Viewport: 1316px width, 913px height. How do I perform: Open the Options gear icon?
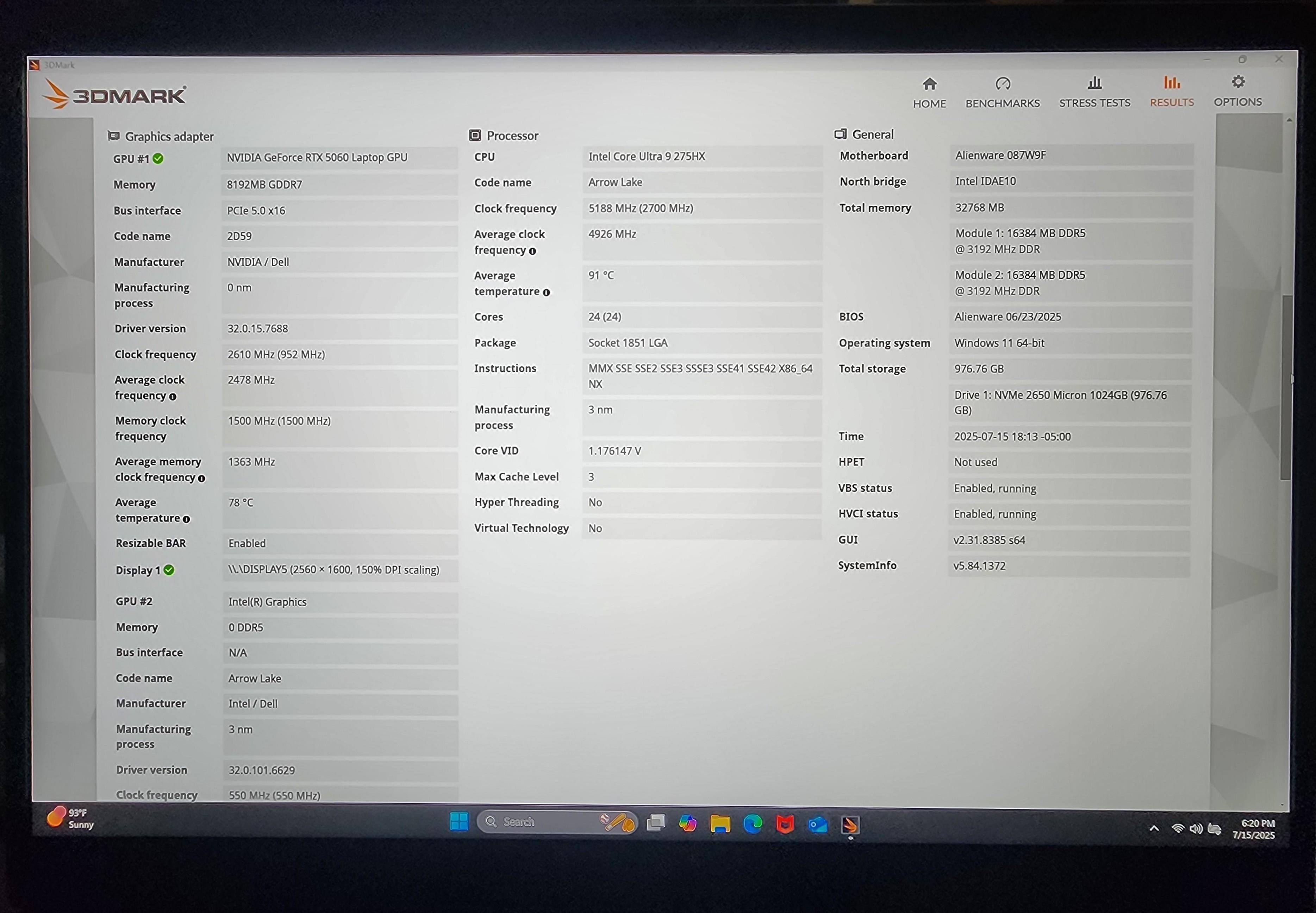[x=1237, y=82]
